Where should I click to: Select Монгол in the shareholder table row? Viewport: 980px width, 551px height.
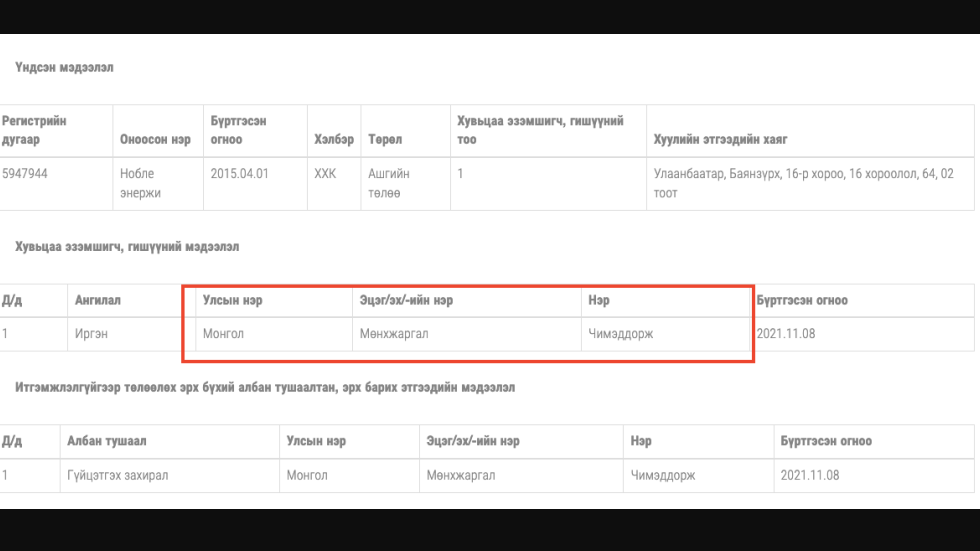[x=223, y=334]
